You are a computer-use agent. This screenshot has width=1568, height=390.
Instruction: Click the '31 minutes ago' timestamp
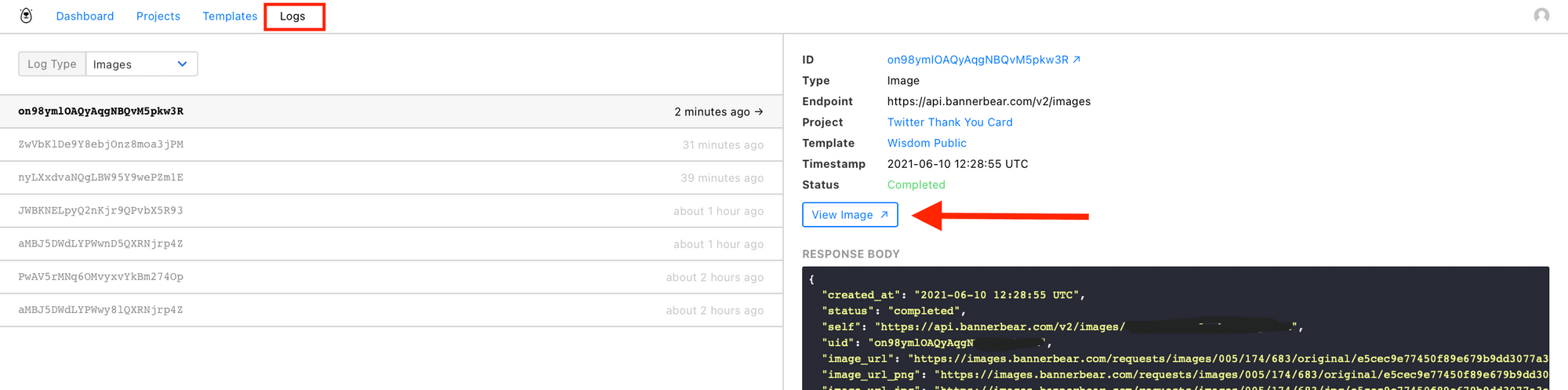pyautogui.click(x=723, y=145)
